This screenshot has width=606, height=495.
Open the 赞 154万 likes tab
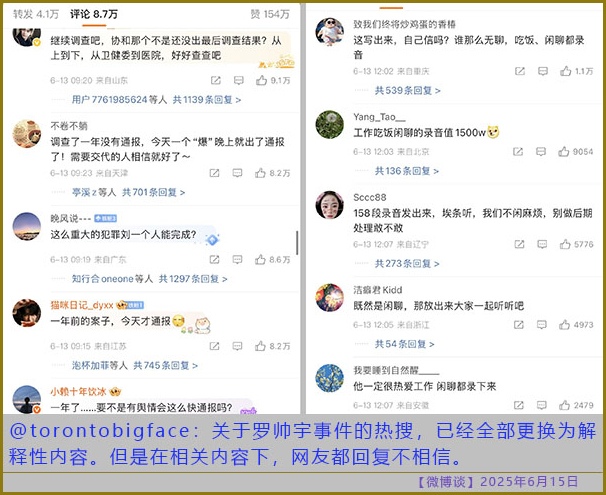(270, 14)
